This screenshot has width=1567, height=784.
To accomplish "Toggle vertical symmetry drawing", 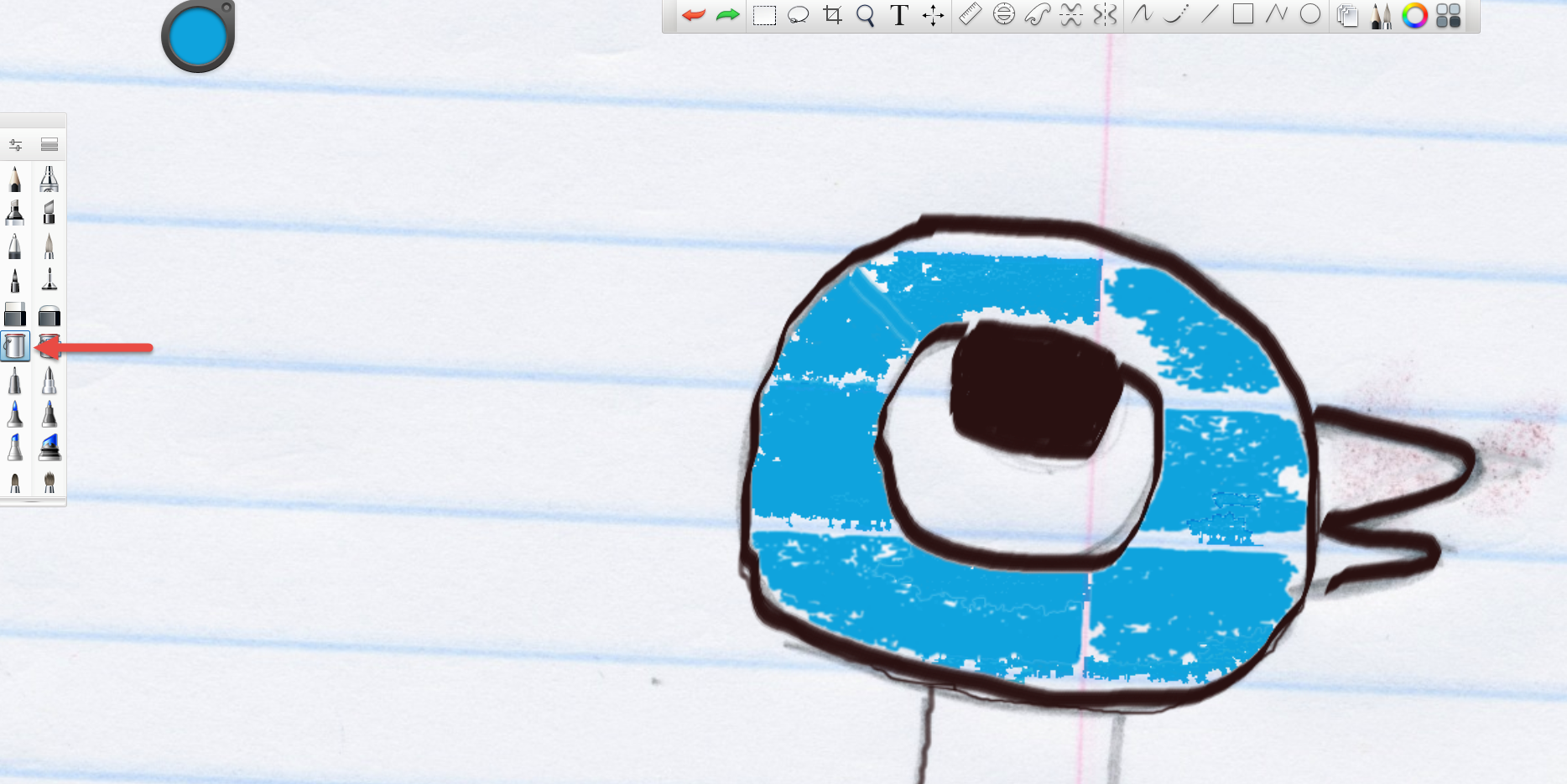I will click(1106, 15).
